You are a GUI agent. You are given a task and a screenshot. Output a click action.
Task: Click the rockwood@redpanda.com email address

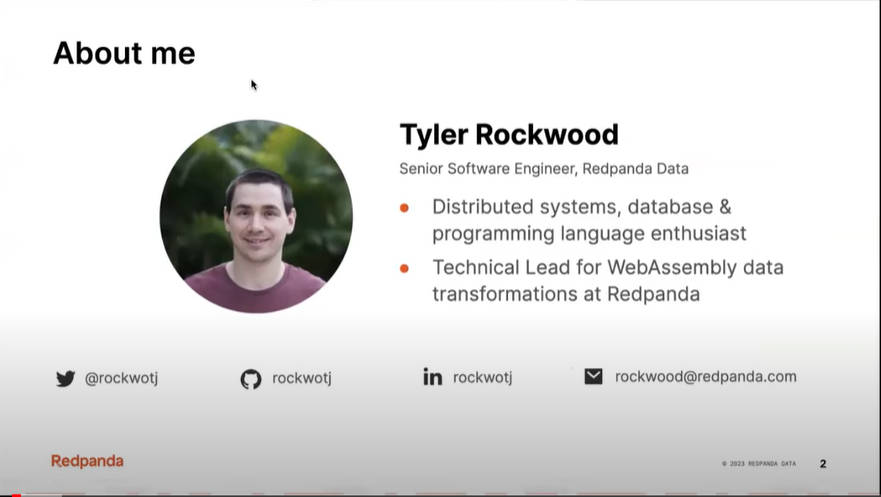(706, 376)
